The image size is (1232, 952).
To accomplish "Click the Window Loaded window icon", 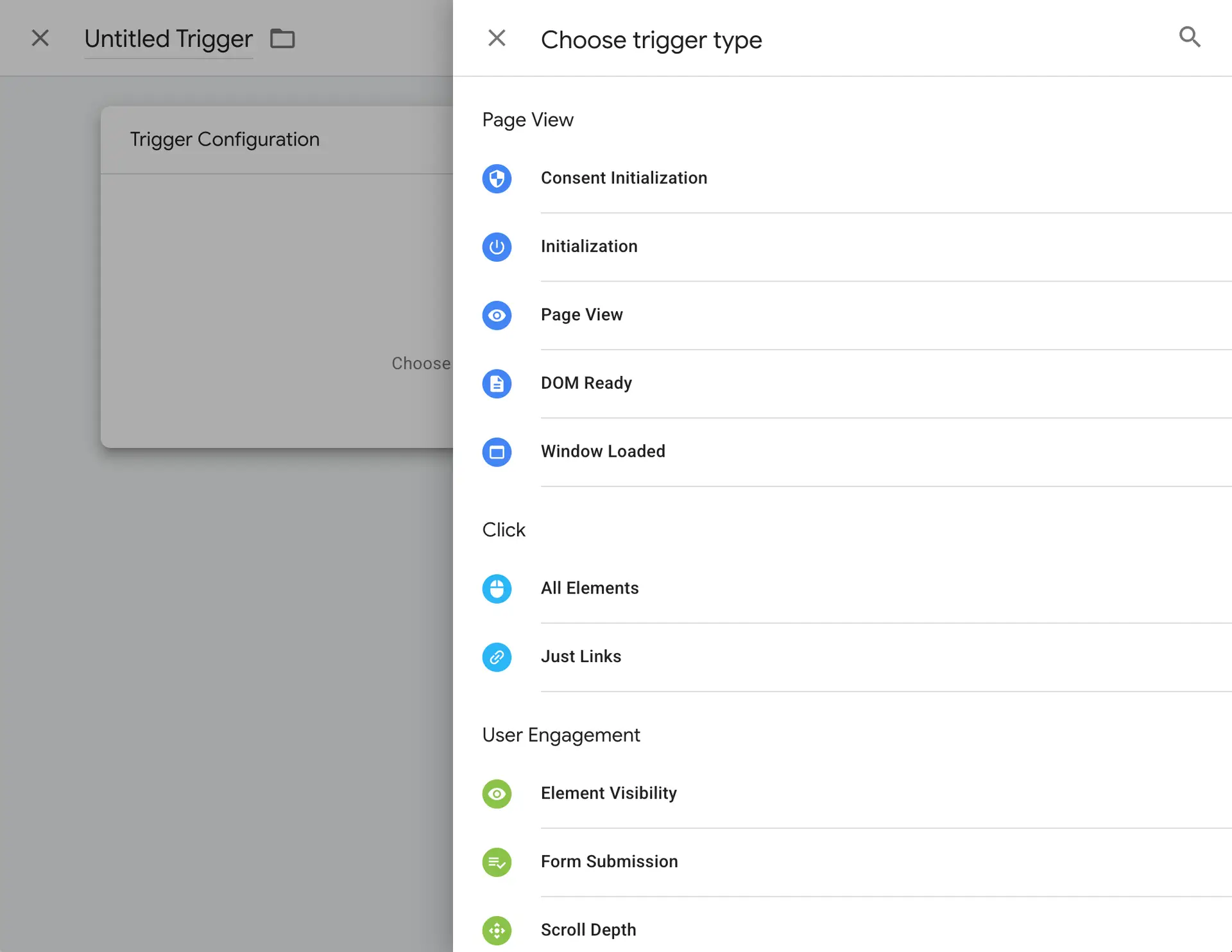I will [x=497, y=452].
